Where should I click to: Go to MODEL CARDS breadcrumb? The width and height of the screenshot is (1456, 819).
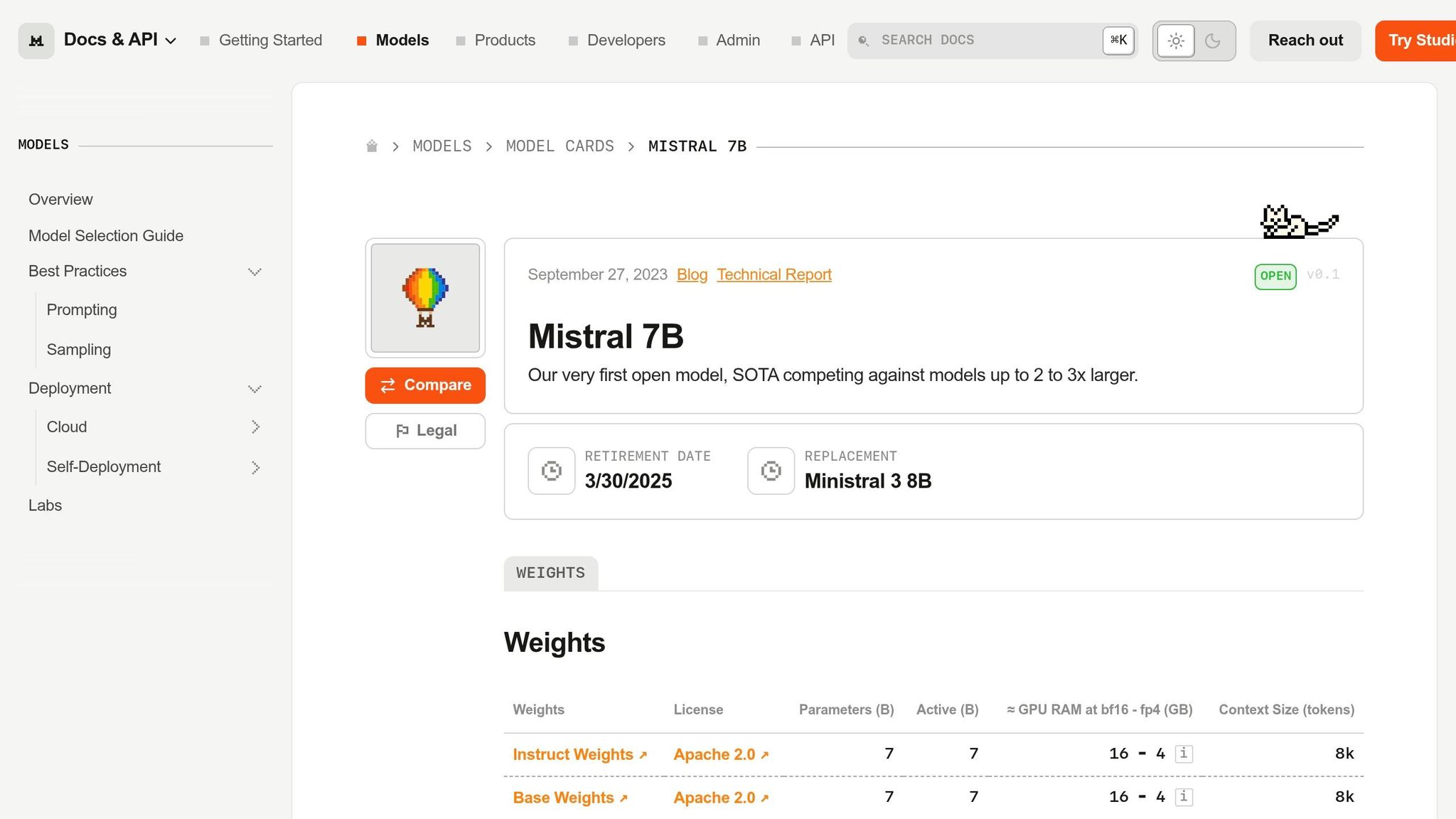560,146
